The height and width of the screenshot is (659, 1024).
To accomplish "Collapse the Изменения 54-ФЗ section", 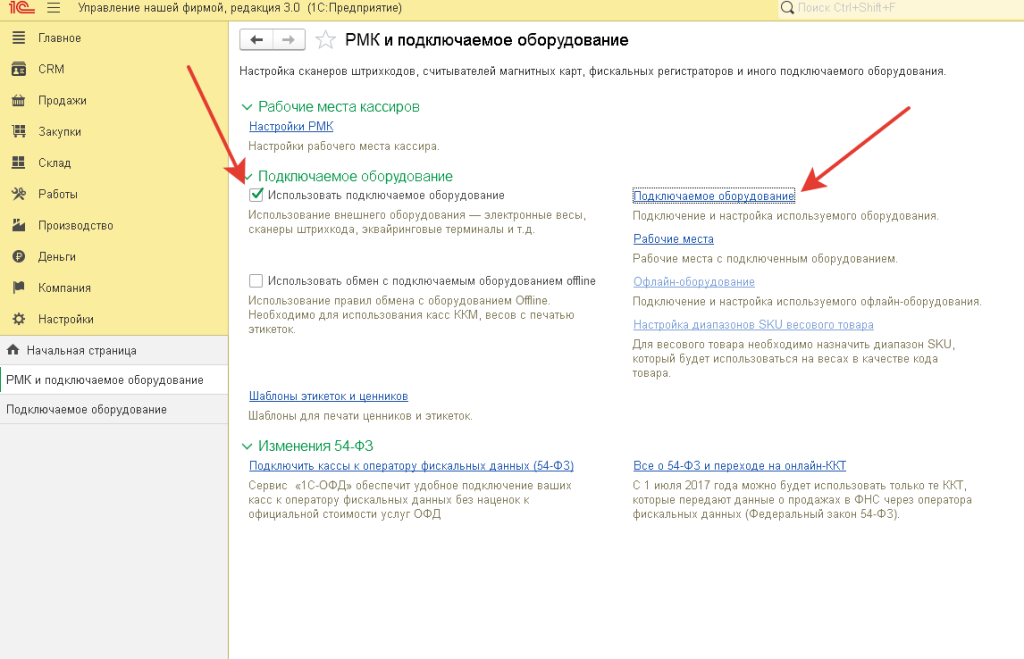I will [247, 446].
